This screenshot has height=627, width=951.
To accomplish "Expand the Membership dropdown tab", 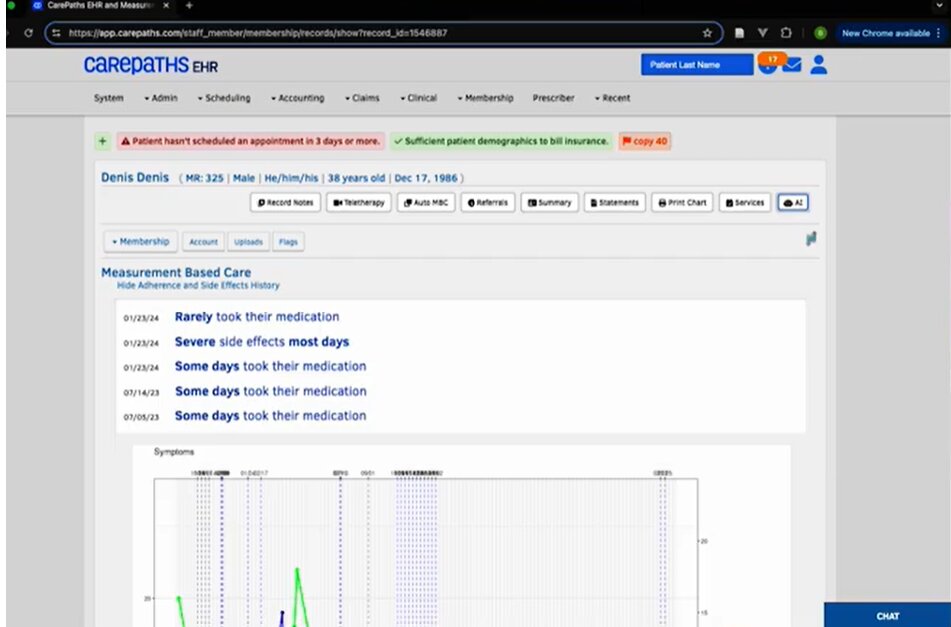I will coord(141,241).
